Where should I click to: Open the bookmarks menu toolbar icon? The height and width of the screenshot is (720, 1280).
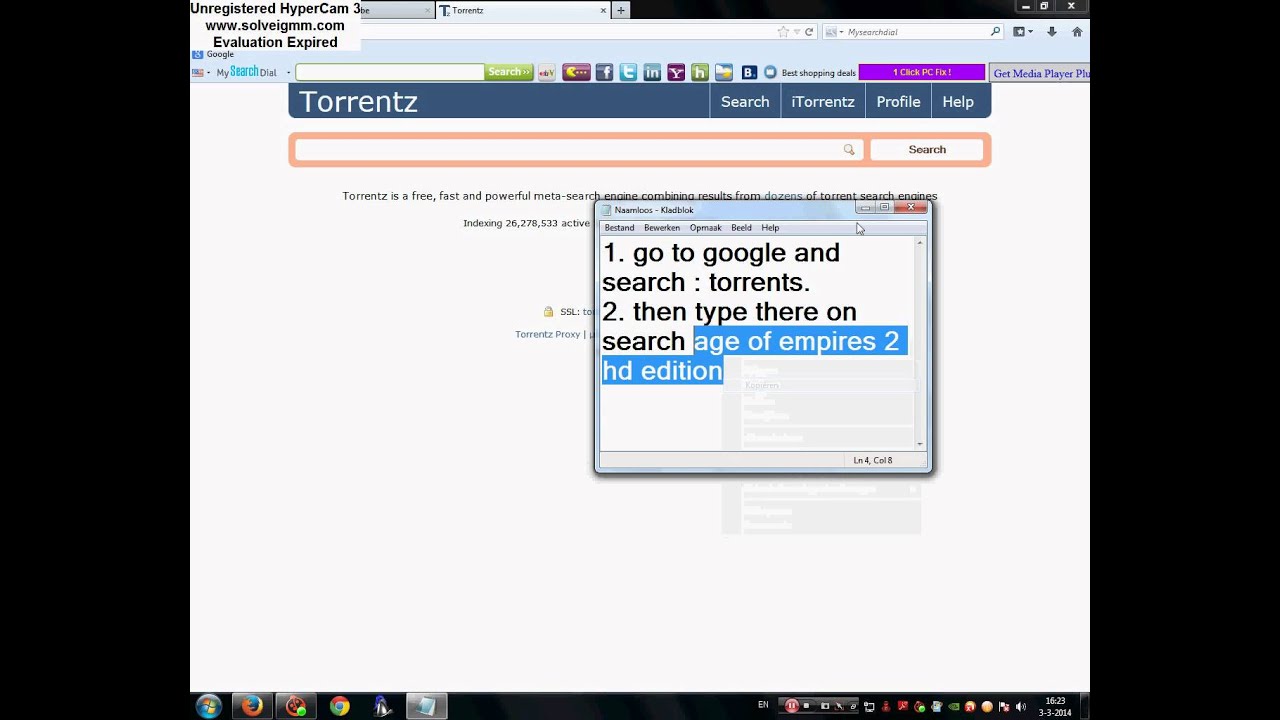point(1021,31)
